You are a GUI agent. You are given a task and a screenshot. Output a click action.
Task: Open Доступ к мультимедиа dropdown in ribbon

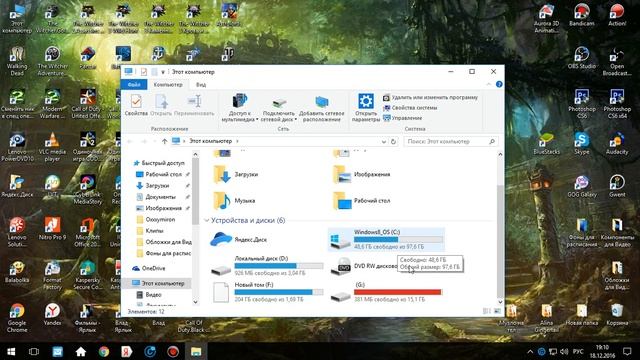[x=240, y=107]
